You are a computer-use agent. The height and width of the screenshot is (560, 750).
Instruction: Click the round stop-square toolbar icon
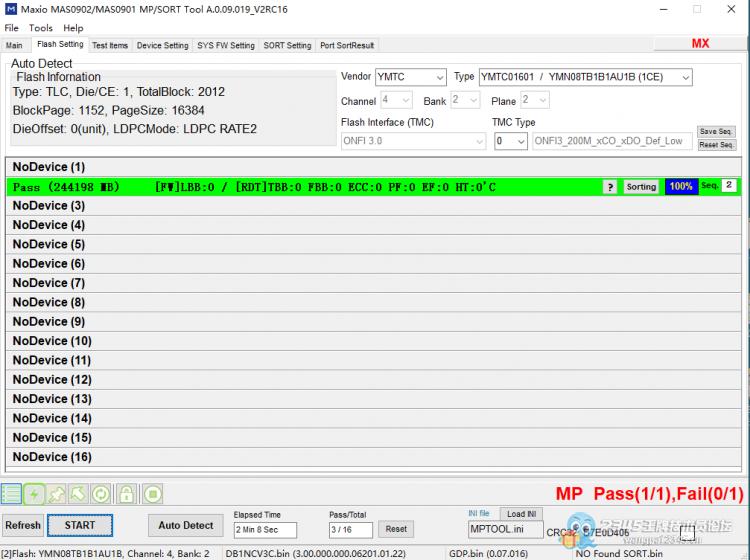click(x=153, y=494)
